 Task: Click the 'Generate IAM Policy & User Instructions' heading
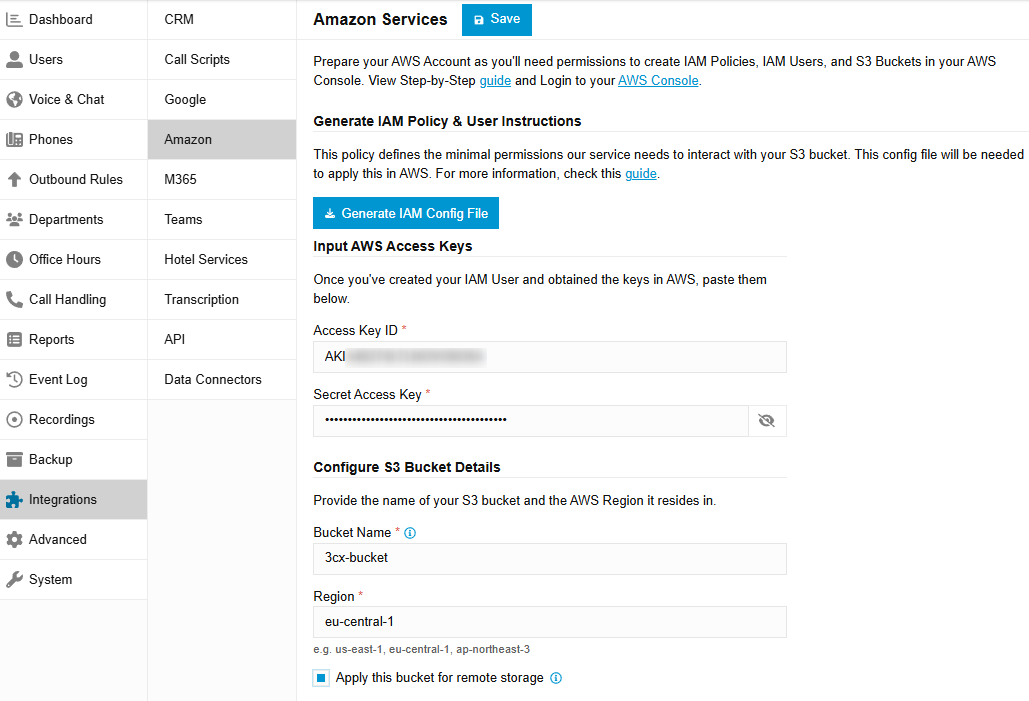[x=447, y=121]
